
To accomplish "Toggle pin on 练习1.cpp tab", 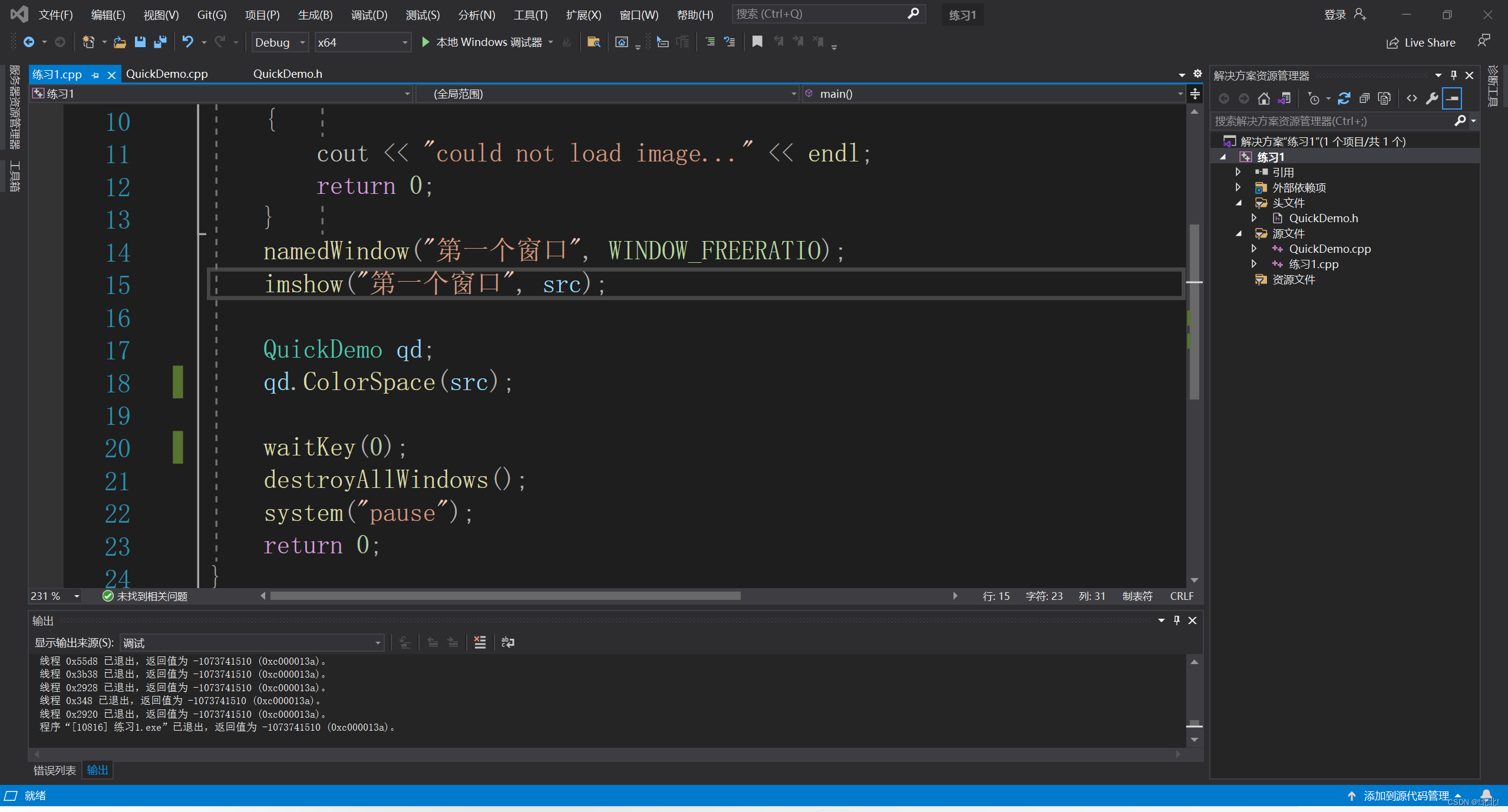I will click(x=95, y=75).
